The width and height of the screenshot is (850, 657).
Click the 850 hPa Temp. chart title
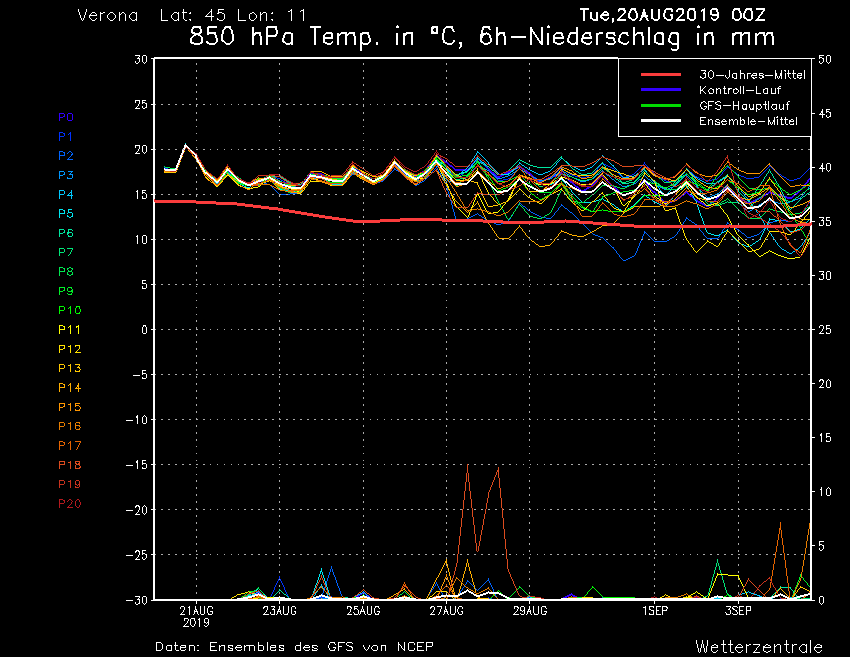(x=483, y=39)
